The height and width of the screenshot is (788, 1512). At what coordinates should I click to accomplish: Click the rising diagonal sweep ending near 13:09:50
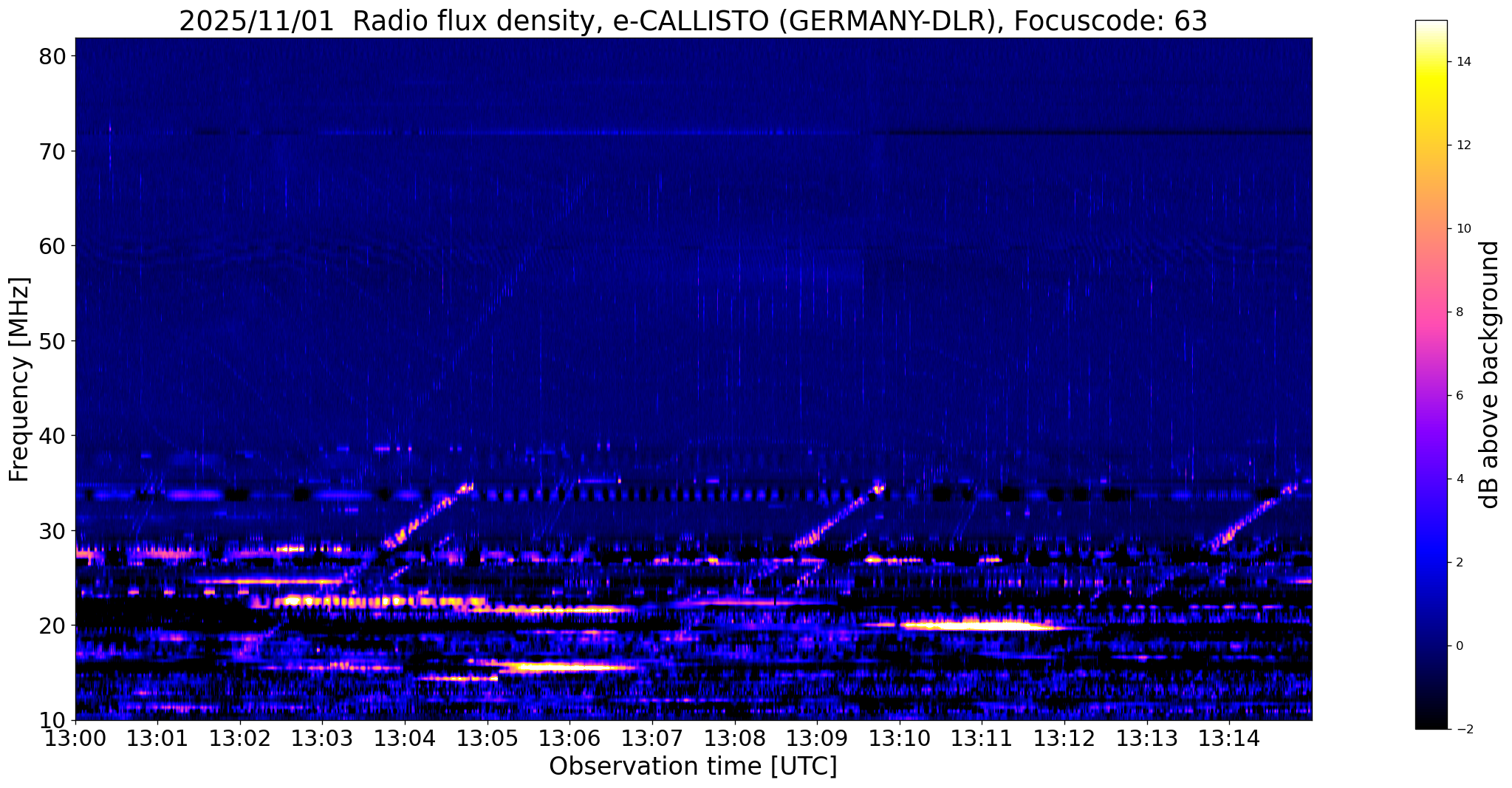(838, 517)
